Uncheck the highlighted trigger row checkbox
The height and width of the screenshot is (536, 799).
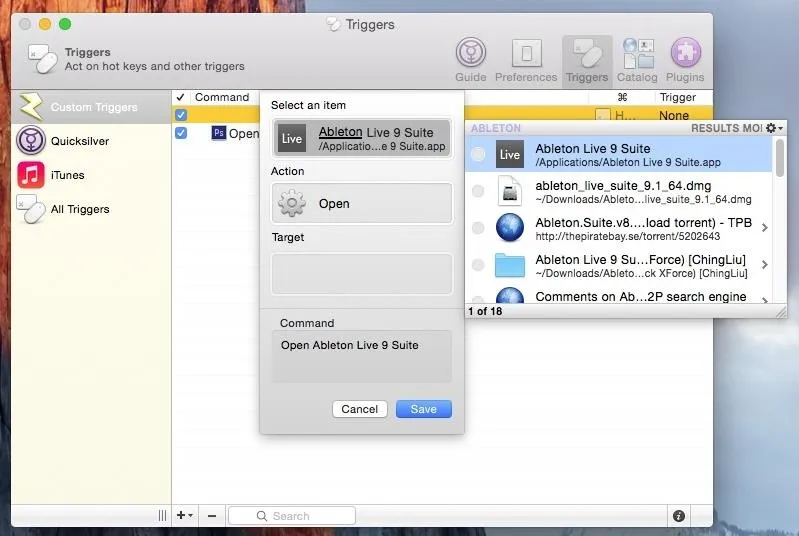(180, 115)
